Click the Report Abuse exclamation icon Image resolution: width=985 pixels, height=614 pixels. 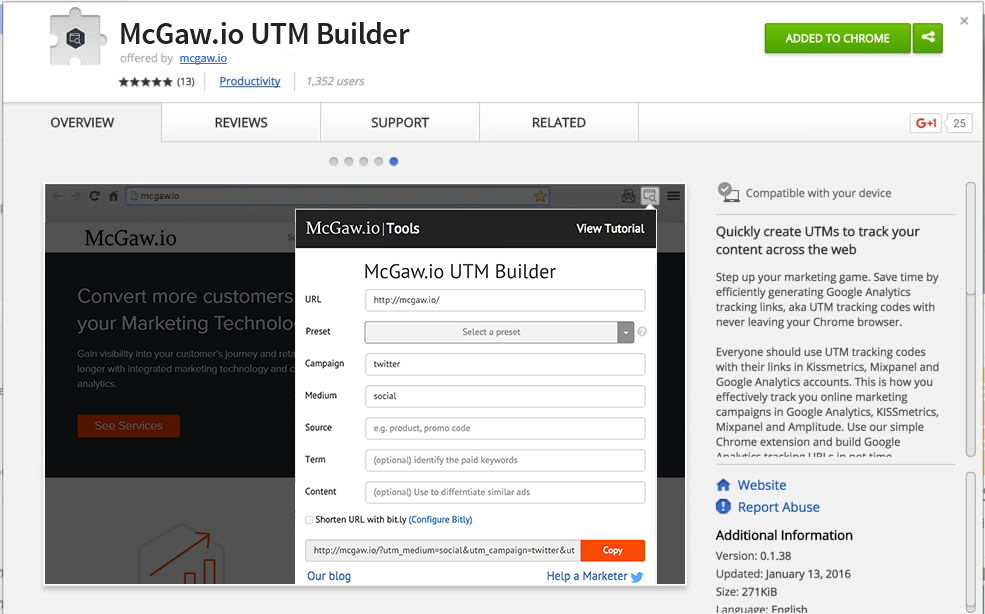(724, 507)
